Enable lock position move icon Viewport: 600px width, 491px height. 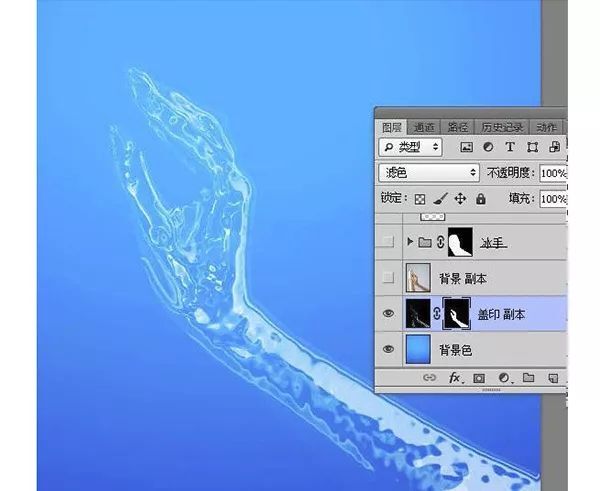point(460,199)
